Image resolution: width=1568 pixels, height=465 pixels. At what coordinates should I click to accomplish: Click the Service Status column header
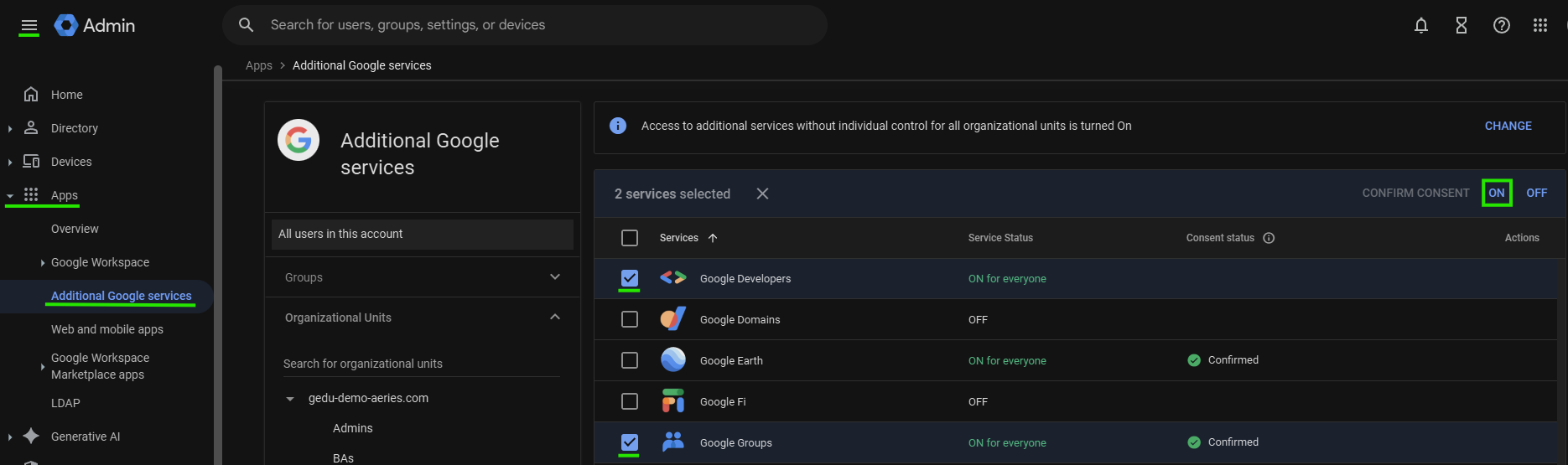click(x=1000, y=238)
